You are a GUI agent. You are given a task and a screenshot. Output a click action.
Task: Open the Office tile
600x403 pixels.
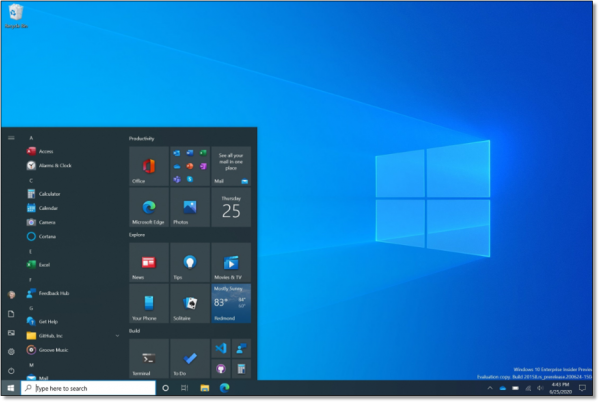point(149,166)
